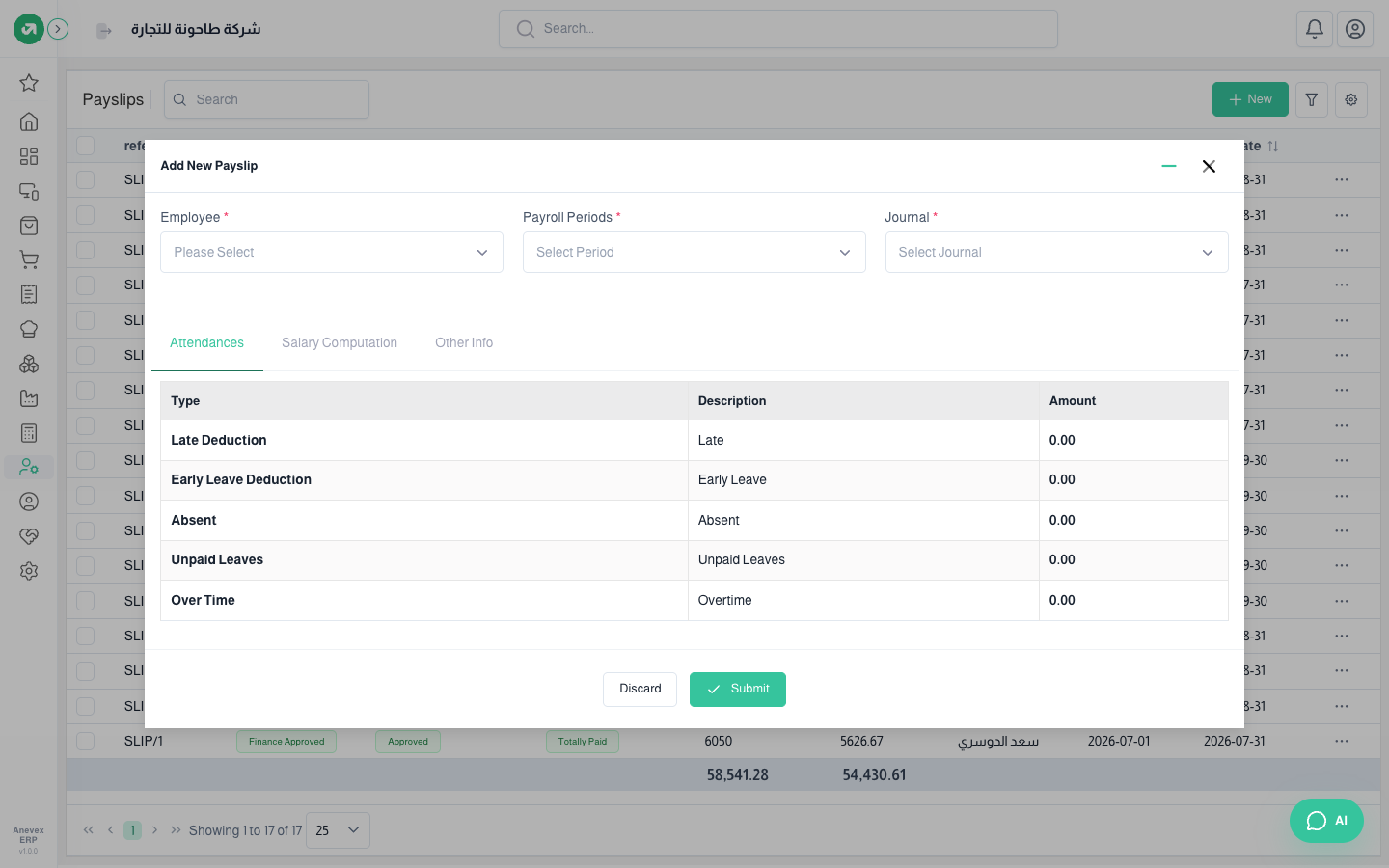This screenshot has width=1389, height=868.
Task: Open the settings gear icon in sidebar
Action: tap(29, 571)
